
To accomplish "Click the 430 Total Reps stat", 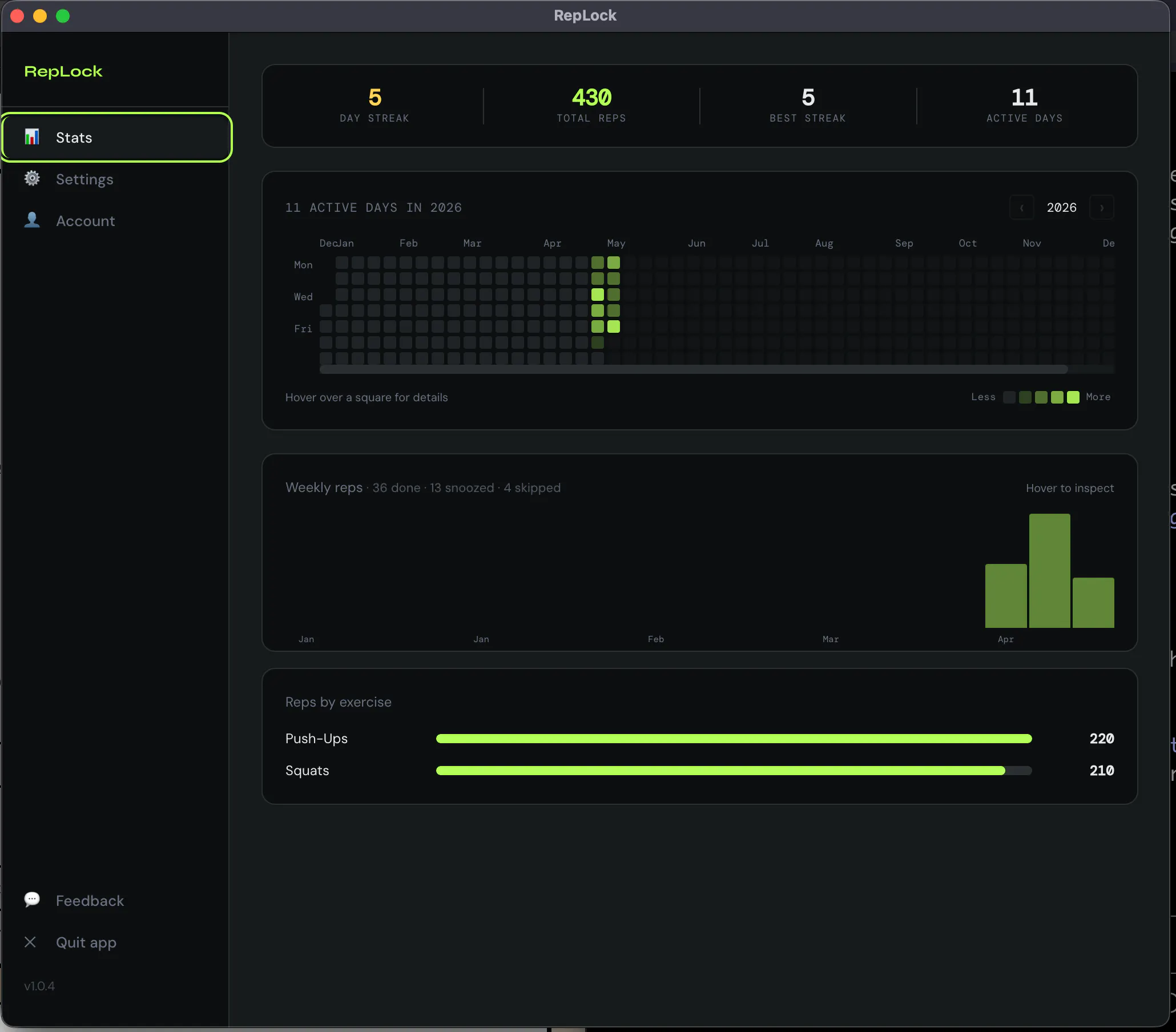I will 591,105.
